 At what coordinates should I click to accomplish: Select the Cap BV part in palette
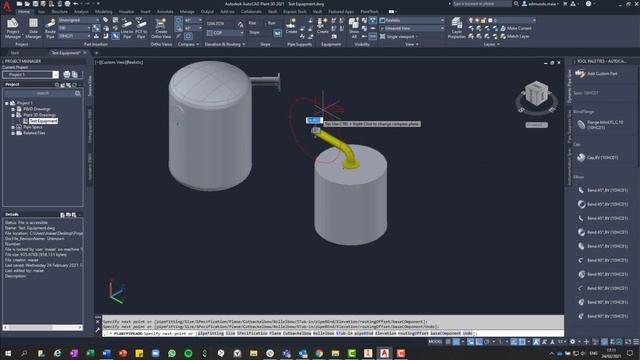click(x=598, y=158)
